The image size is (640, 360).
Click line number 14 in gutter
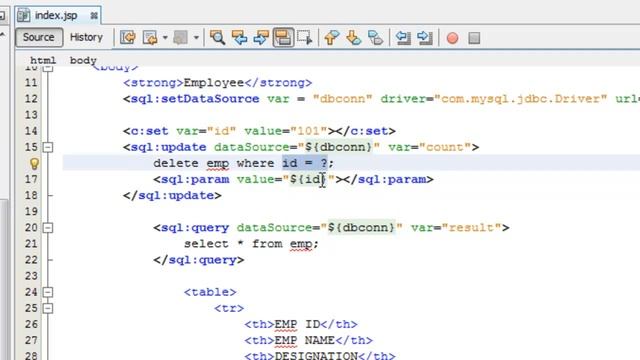(x=31, y=131)
